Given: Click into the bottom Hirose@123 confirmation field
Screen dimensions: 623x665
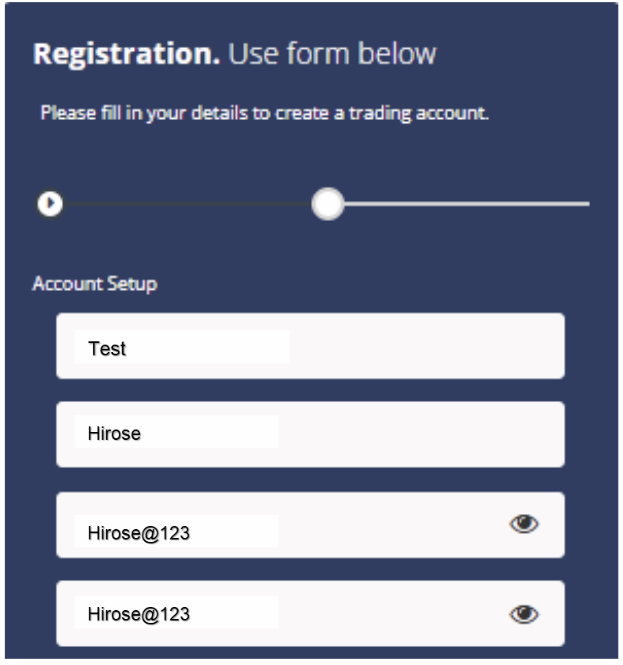Looking at the screenshot, I should 380,614.
